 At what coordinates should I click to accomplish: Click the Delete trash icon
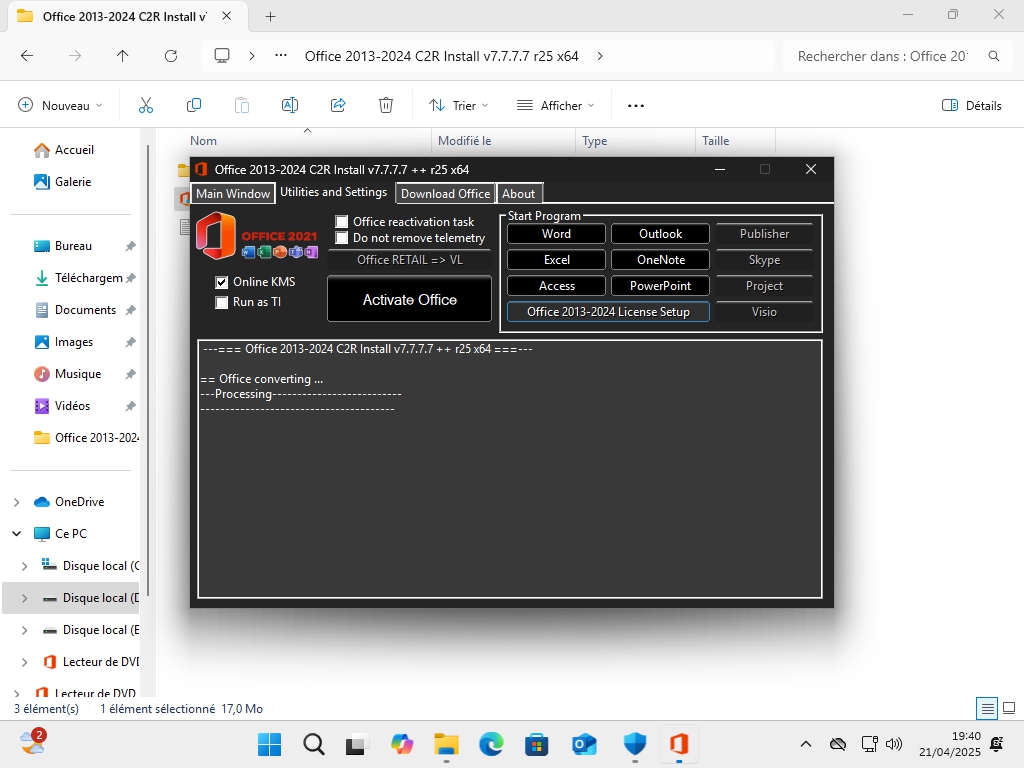click(386, 105)
